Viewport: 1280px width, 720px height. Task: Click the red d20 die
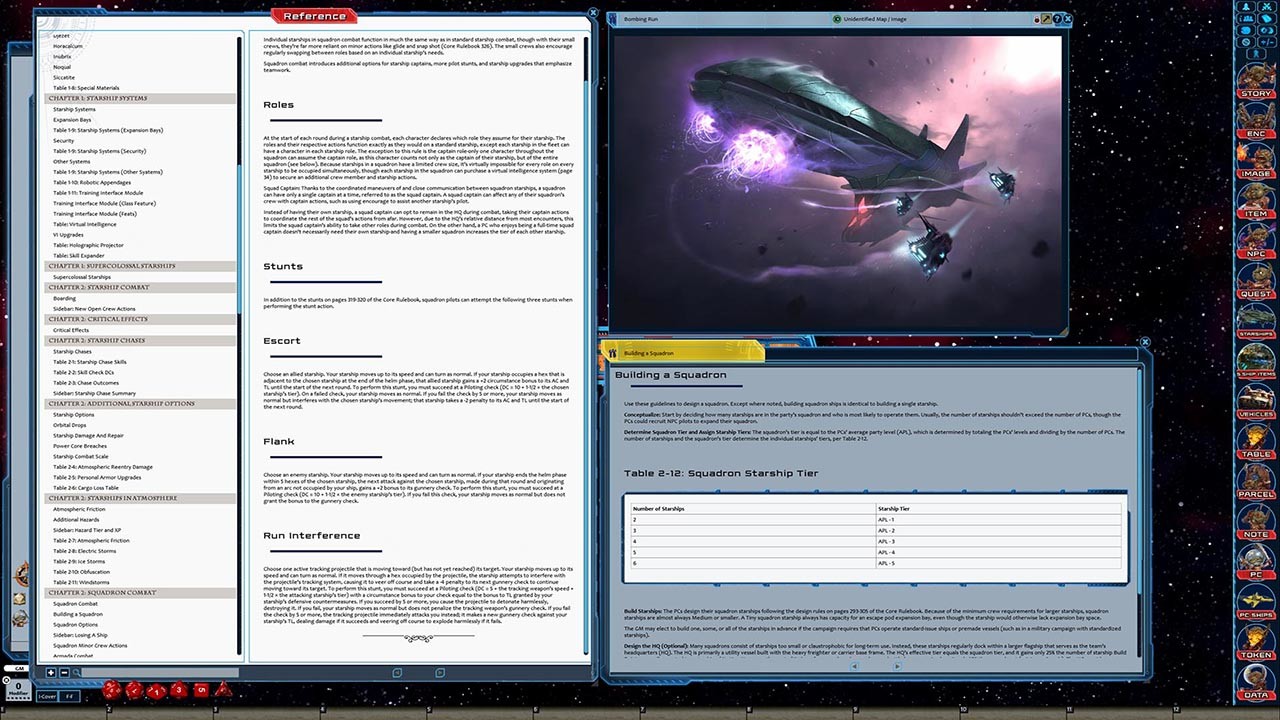click(x=112, y=690)
